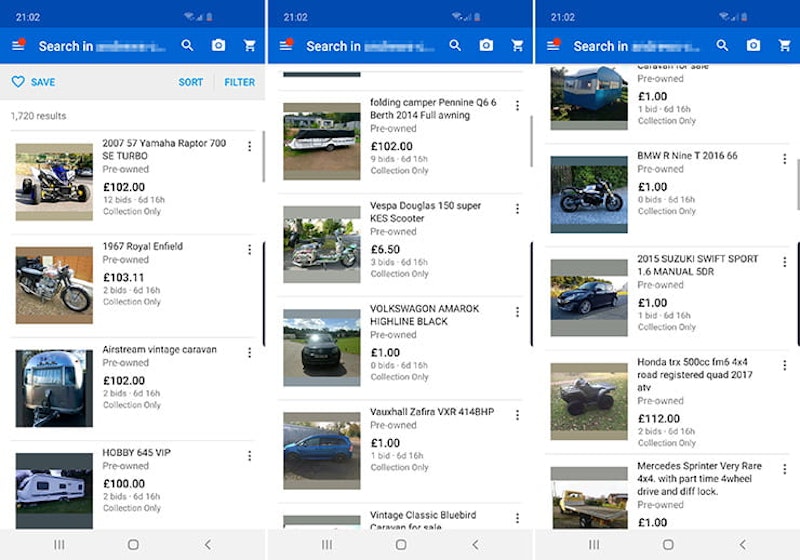
Task: Open options menu for HOBBY 645 VIP listing
Action: point(249,455)
